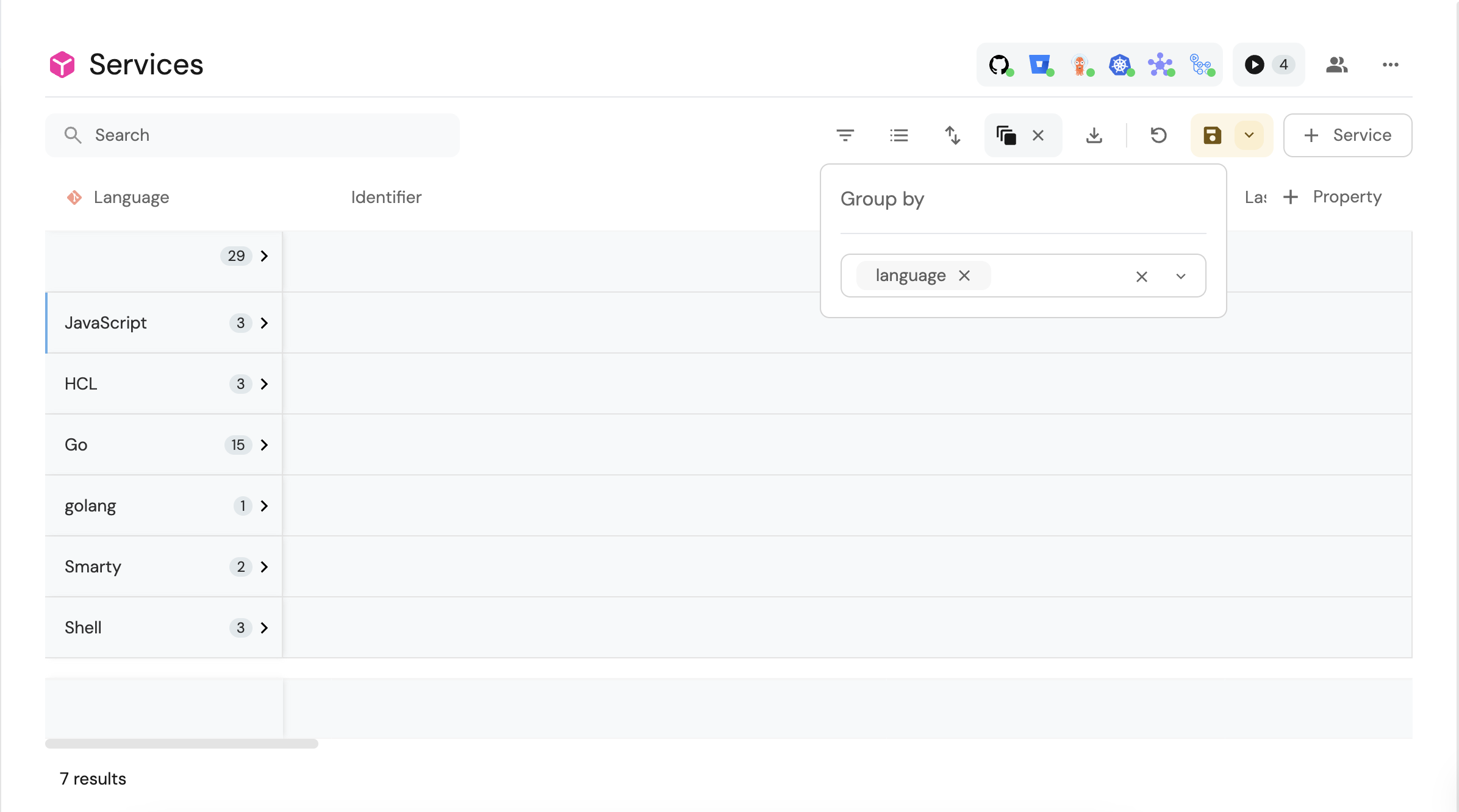Click the GitHub integration icon

(x=998, y=65)
